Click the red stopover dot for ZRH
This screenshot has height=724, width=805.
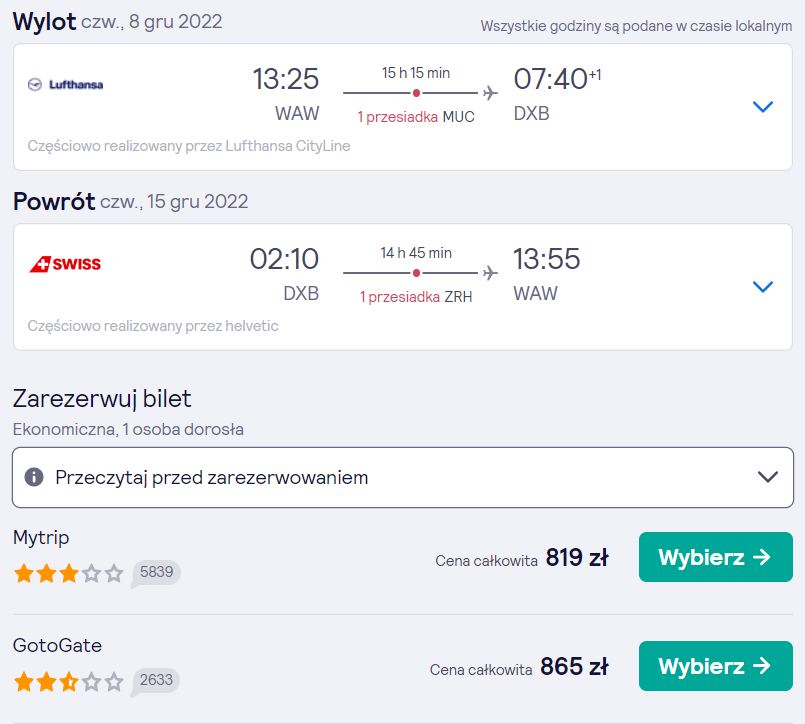click(x=416, y=273)
